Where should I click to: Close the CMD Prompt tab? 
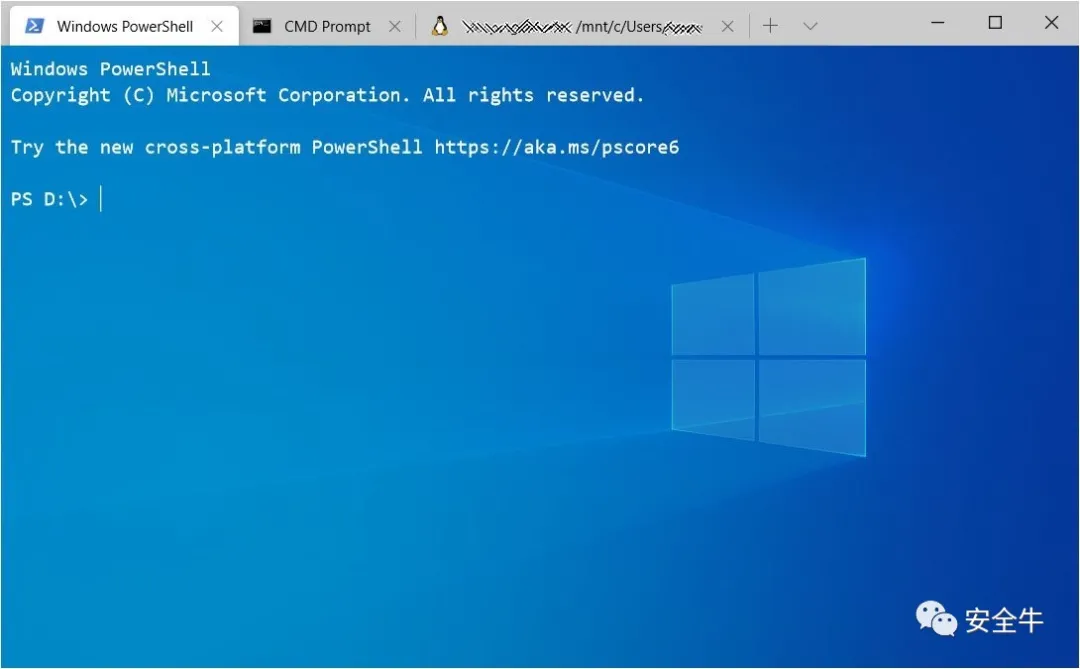(x=395, y=26)
